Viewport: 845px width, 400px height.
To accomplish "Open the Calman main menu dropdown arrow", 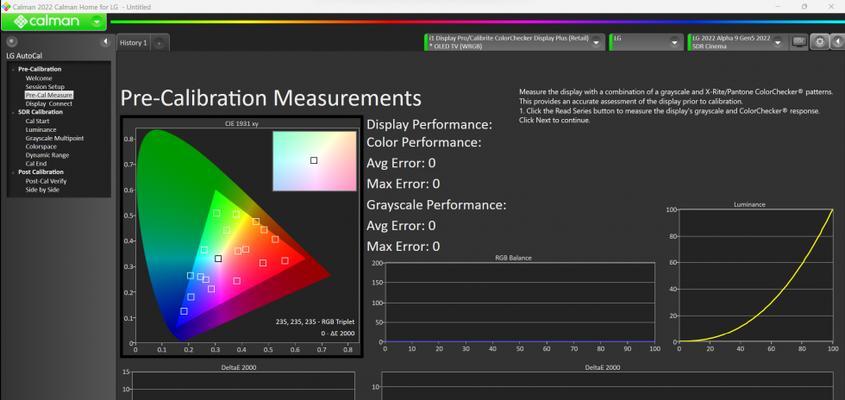I will pyautogui.click(x=96, y=22).
